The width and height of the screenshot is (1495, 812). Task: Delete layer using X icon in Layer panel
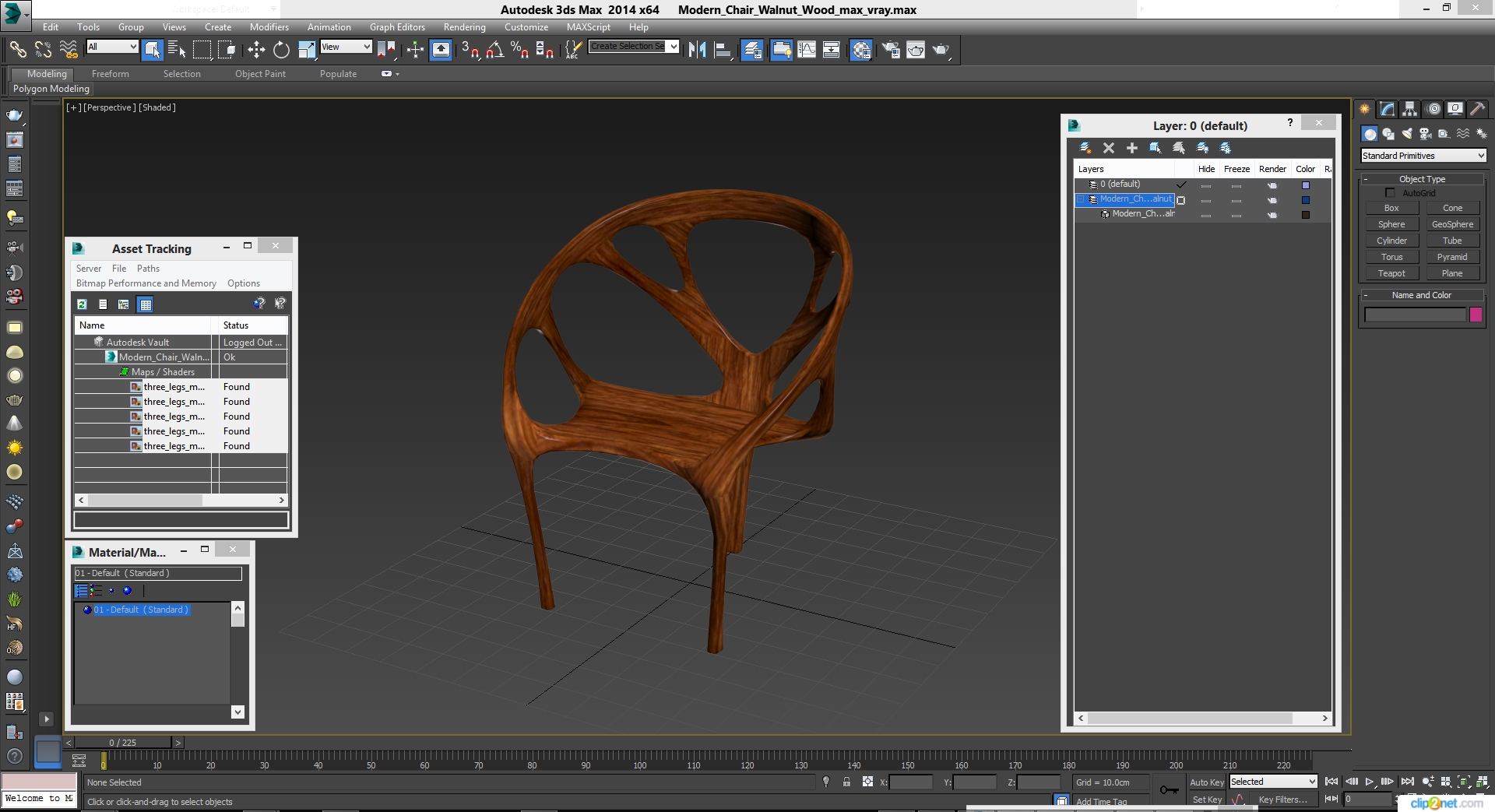1109,148
